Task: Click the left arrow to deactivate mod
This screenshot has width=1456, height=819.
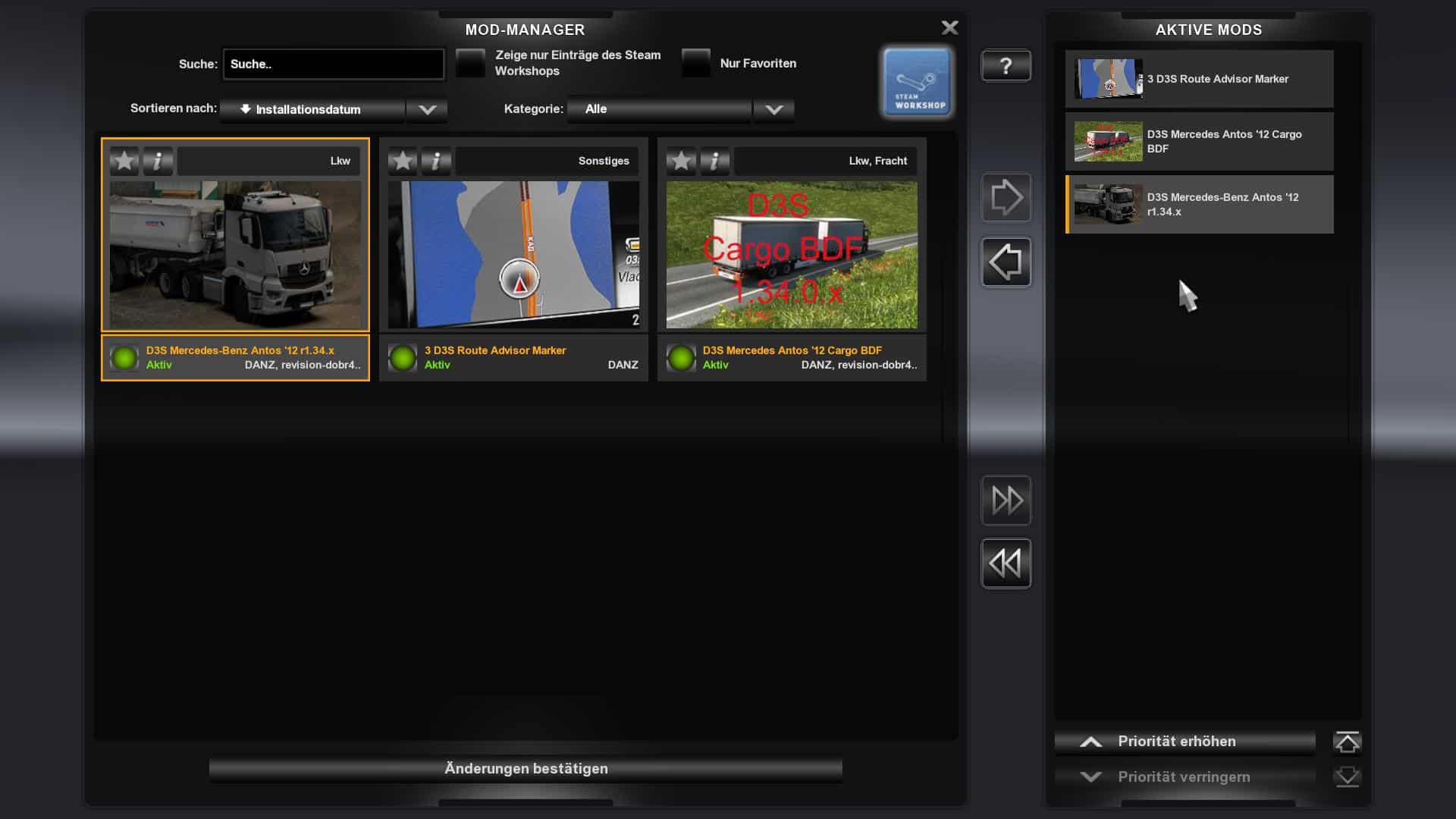Action: 1006,262
